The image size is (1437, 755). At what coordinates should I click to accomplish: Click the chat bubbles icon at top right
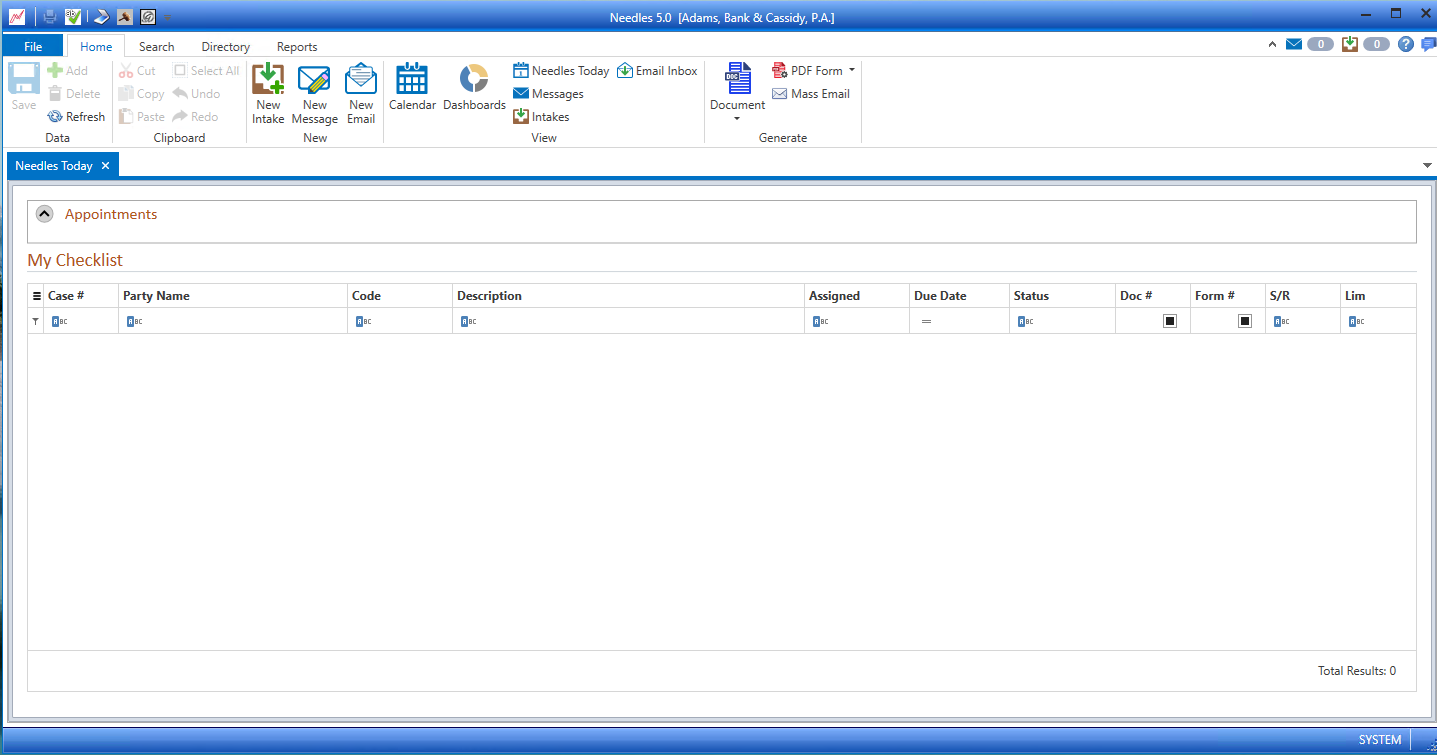click(x=1428, y=44)
